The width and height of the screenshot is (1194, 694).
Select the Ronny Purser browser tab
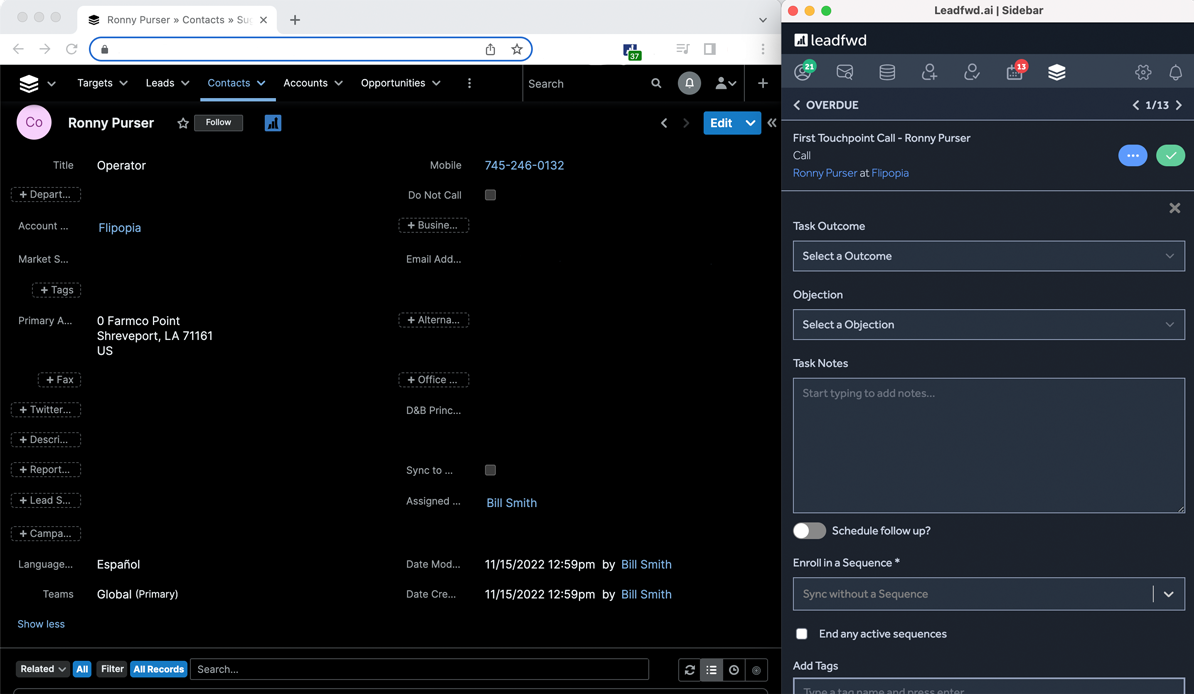177,20
